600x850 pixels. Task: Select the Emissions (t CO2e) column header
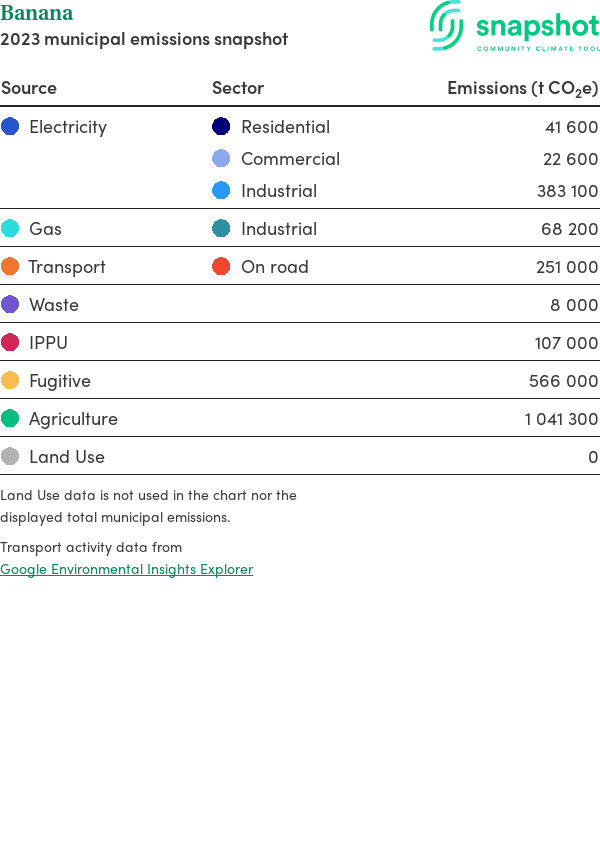[x=522, y=88]
